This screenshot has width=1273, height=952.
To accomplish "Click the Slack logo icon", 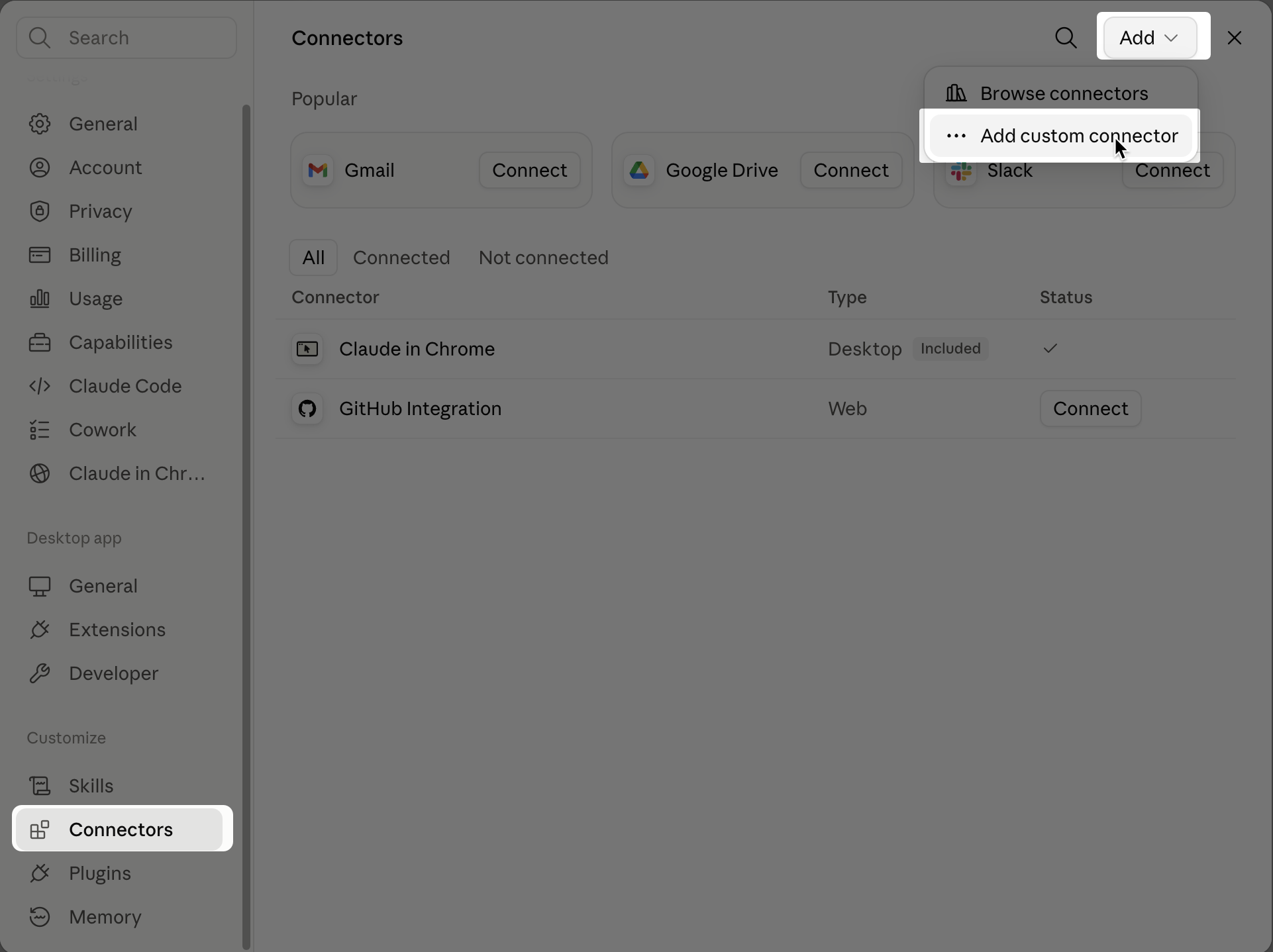I will (961, 171).
